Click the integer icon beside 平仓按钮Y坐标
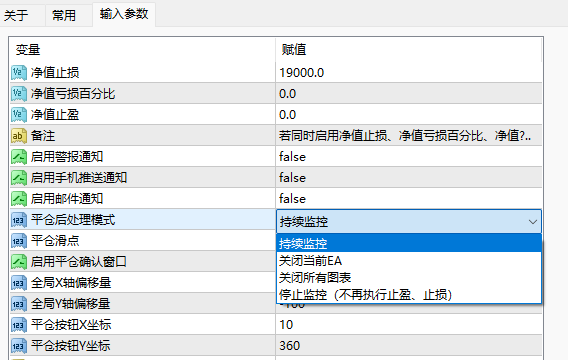Screen dimensions: 568x360 tap(18, 346)
